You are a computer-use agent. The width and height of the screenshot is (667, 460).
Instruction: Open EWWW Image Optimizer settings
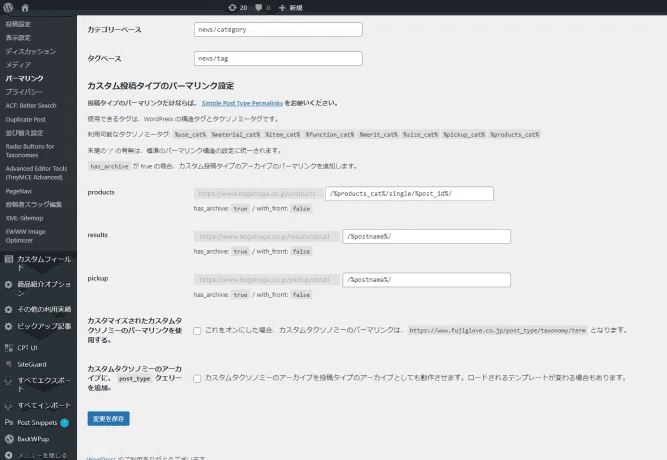25,236
